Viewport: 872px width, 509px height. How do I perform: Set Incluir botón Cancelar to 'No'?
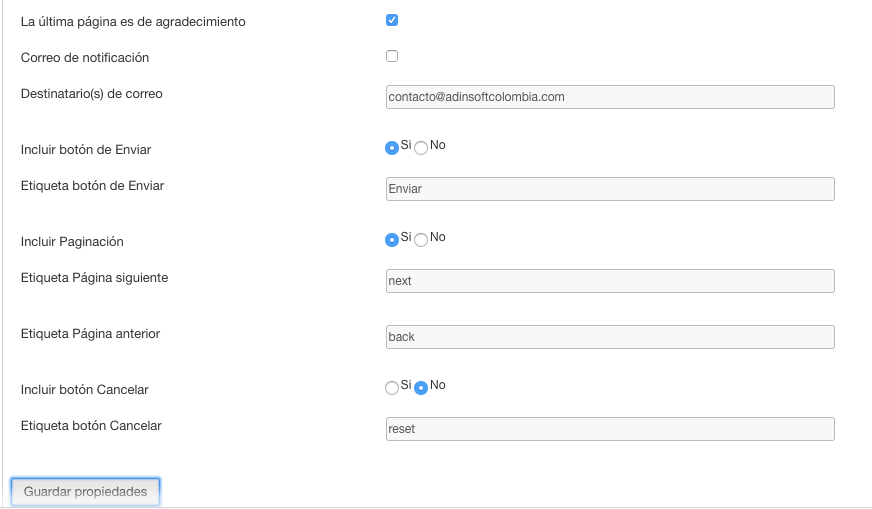421,388
